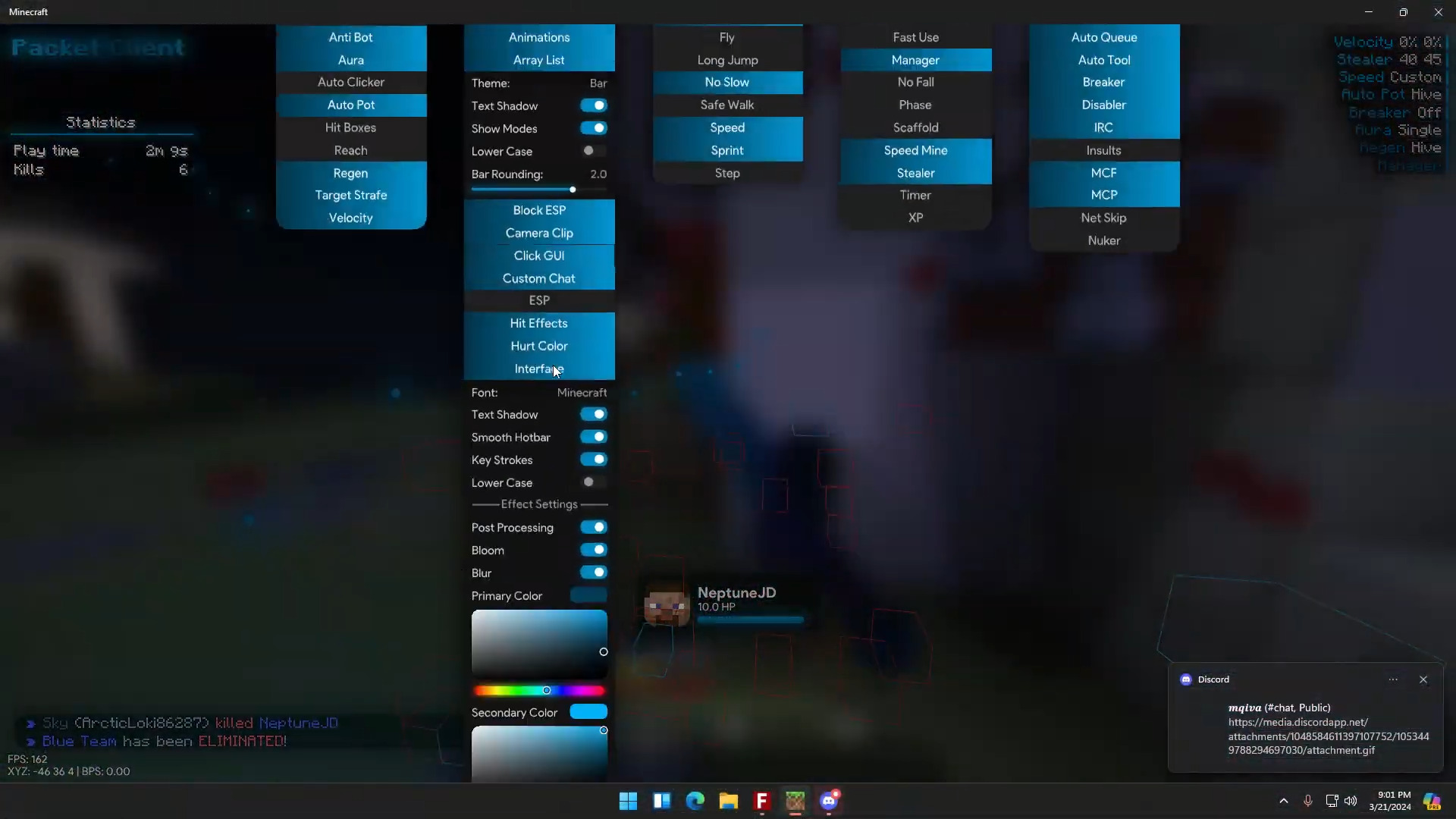Toggle the Hurt Color module
Screen dimensions: 1456x819
pos(539,346)
